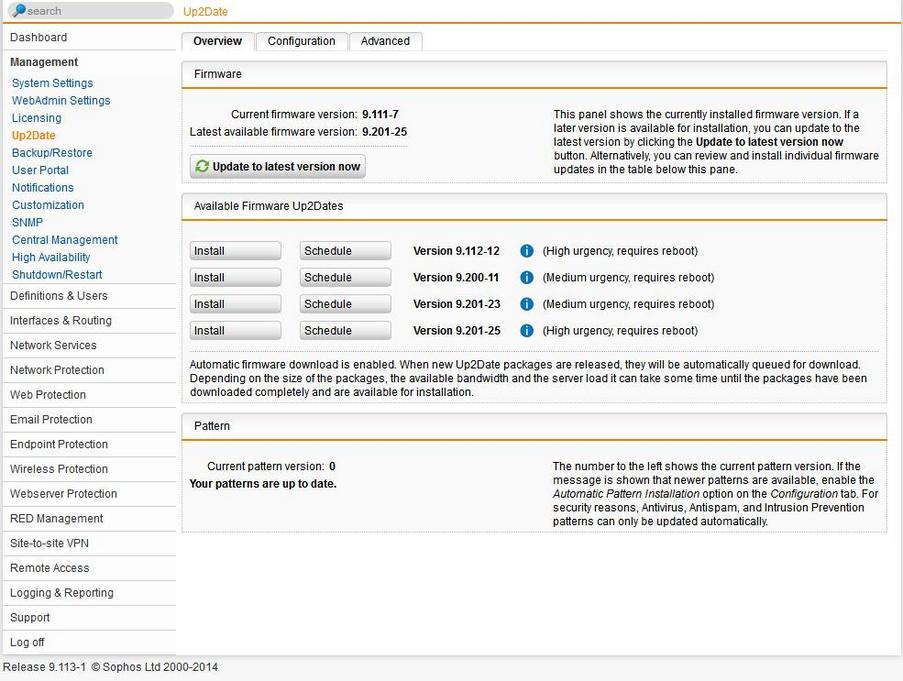903x681 pixels.
Task: Install firmware Version 9.112-12
Action: (235, 251)
